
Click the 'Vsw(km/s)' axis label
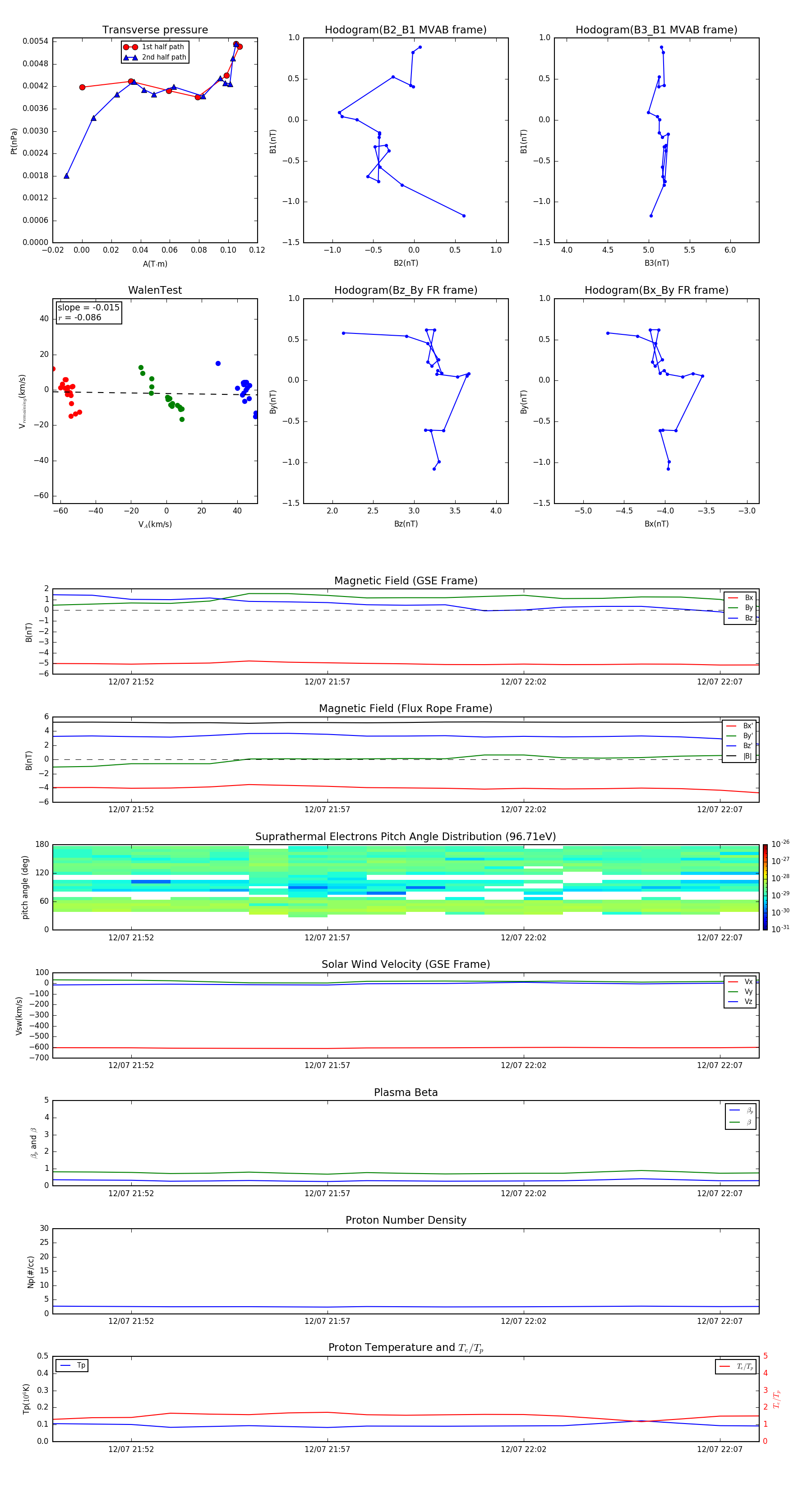click(19, 1015)
